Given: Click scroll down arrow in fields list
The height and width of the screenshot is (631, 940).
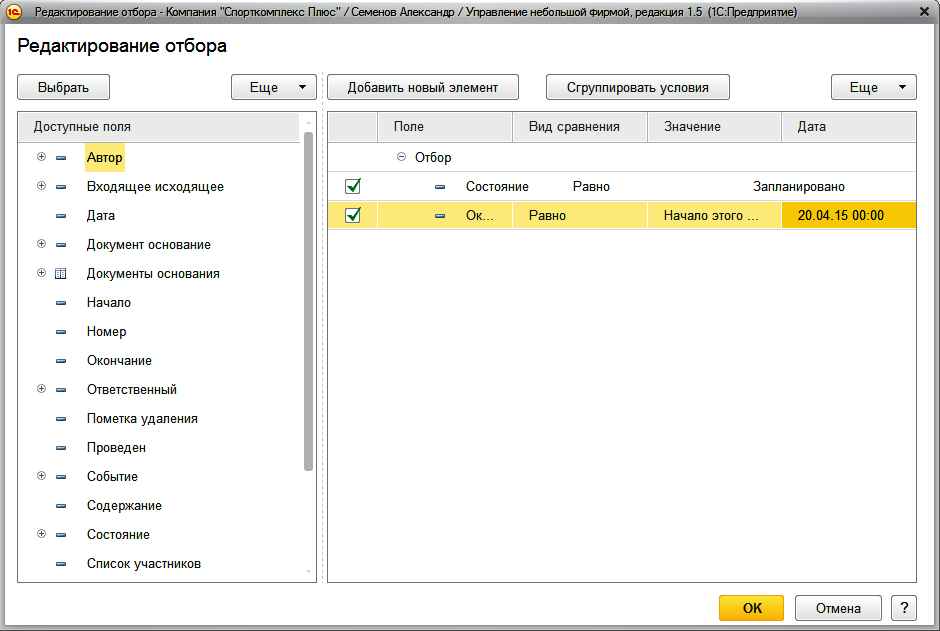Looking at the screenshot, I should pos(309,572).
